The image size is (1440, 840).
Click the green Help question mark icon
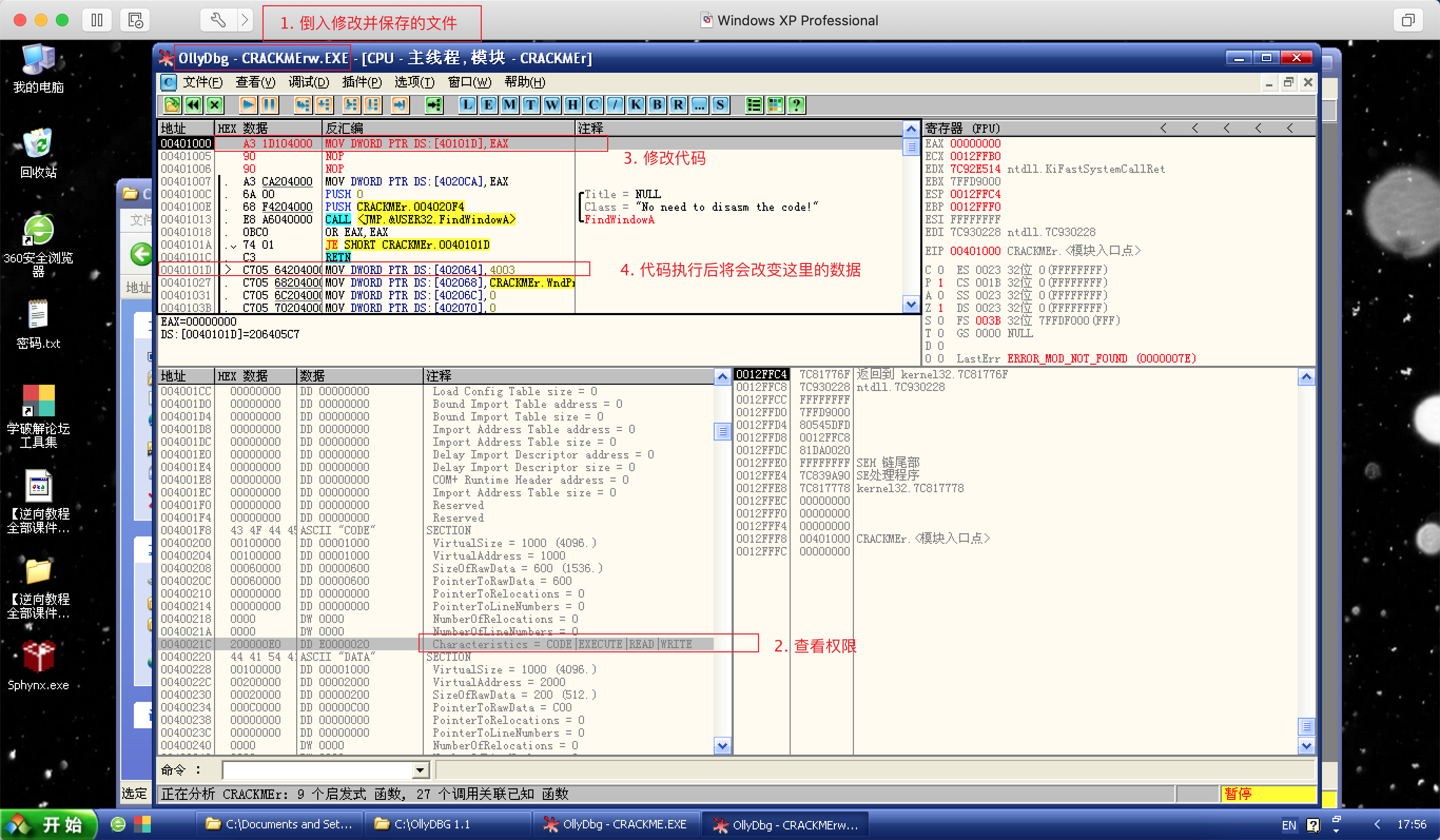tap(796, 104)
